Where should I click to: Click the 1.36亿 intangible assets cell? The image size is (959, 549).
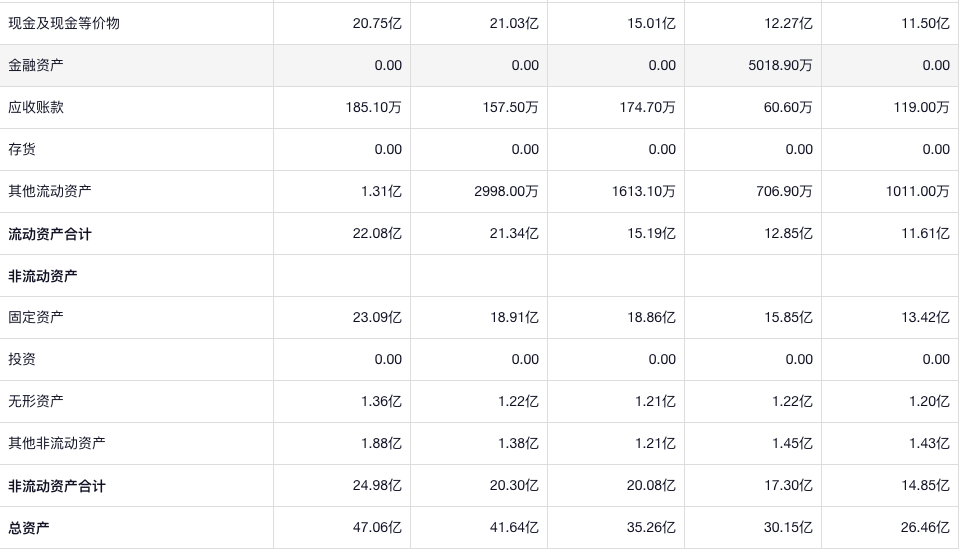click(381, 401)
